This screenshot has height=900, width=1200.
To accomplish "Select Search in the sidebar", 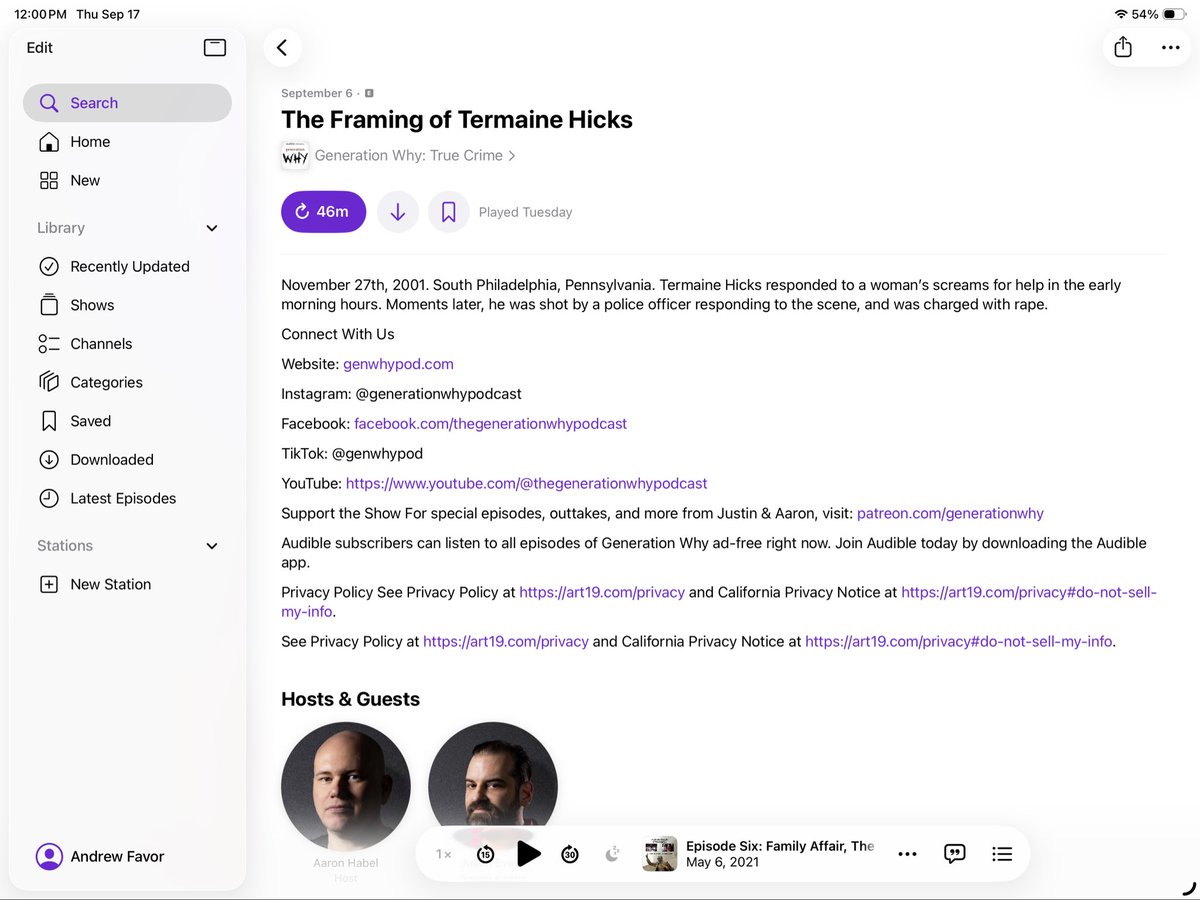I will [x=127, y=103].
